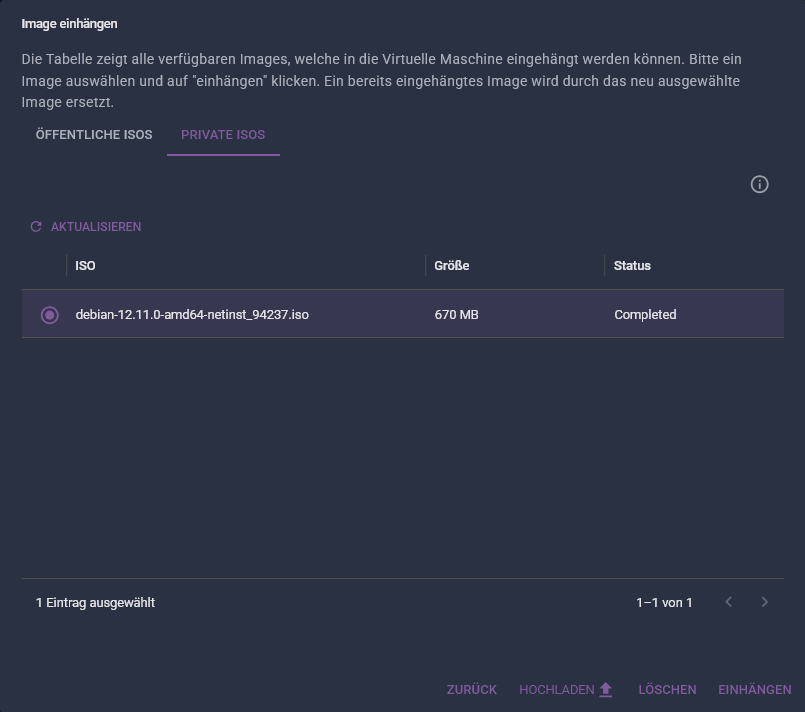Open the Private ISOs tab
The height and width of the screenshot is (712, 805).
click(223, 134)
